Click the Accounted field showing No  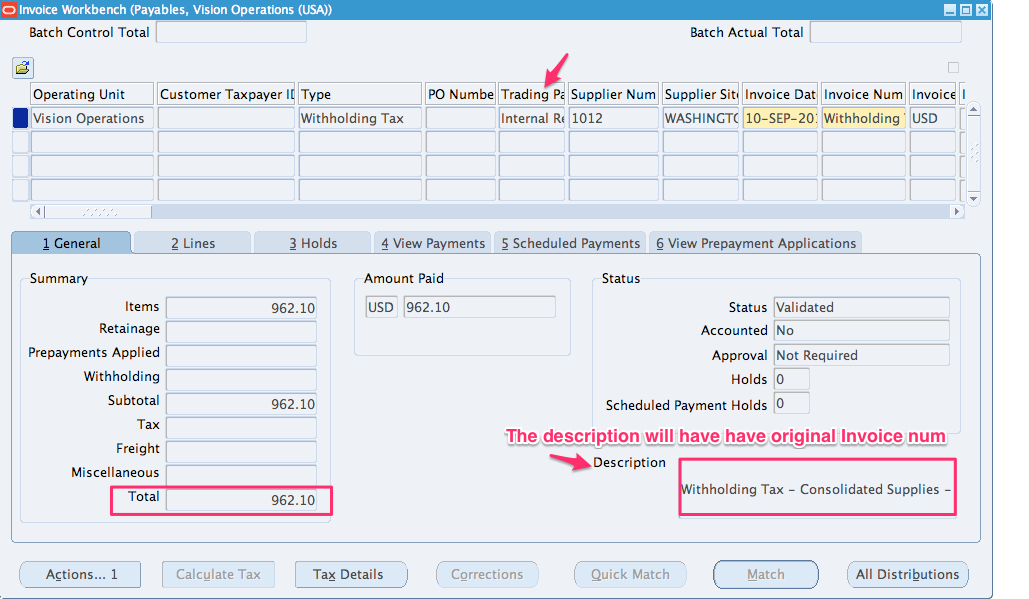(x=862, y=331)
